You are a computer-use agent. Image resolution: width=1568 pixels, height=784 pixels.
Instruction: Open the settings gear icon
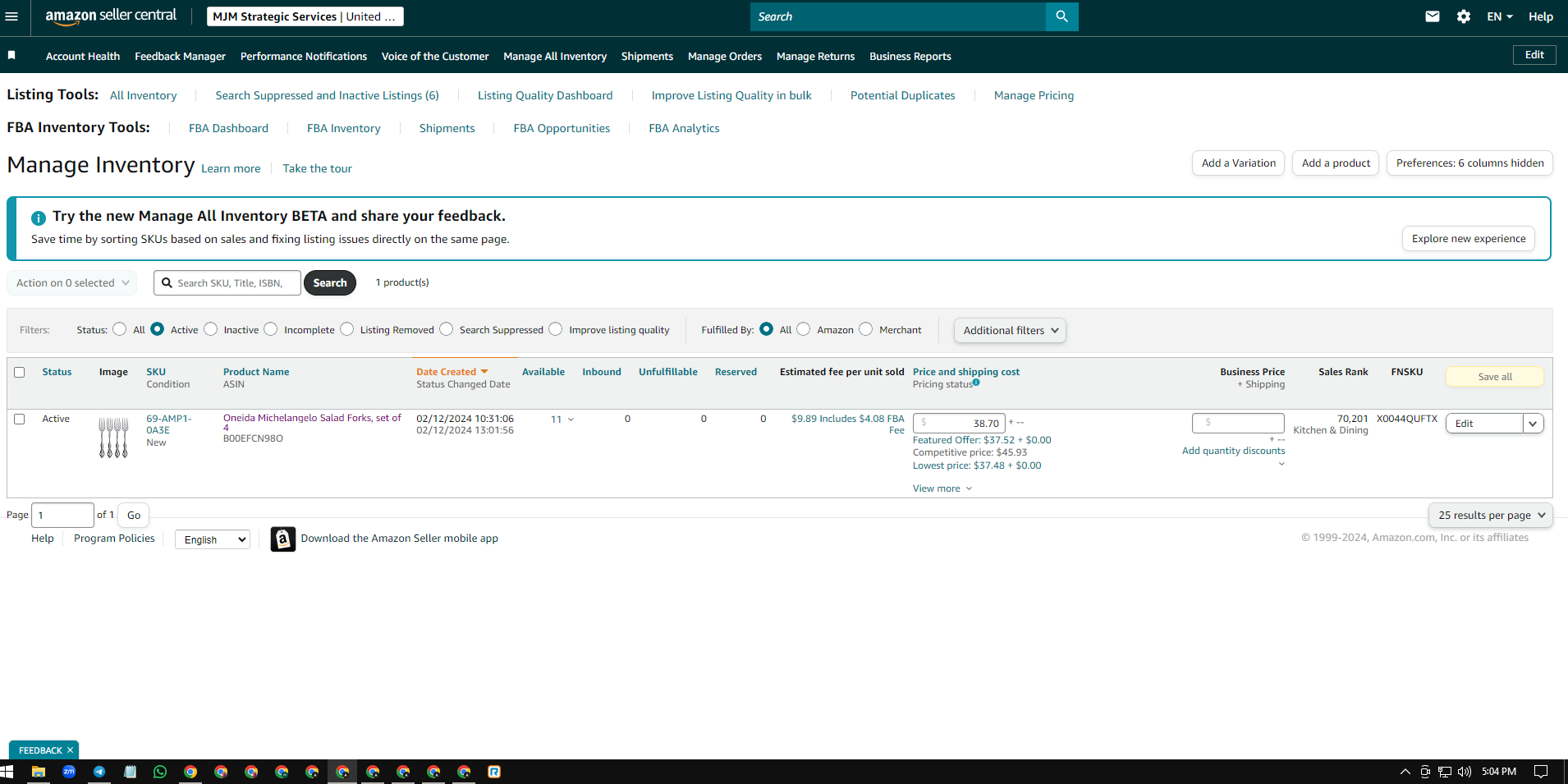[x=1464, y=16]
